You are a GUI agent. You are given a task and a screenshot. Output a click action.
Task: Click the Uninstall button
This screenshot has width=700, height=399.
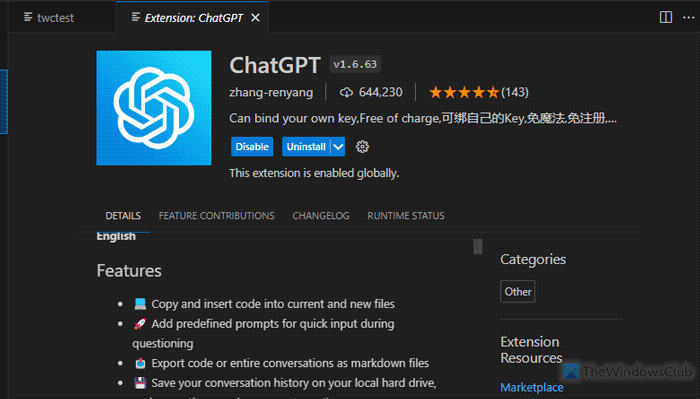point(306,147)
